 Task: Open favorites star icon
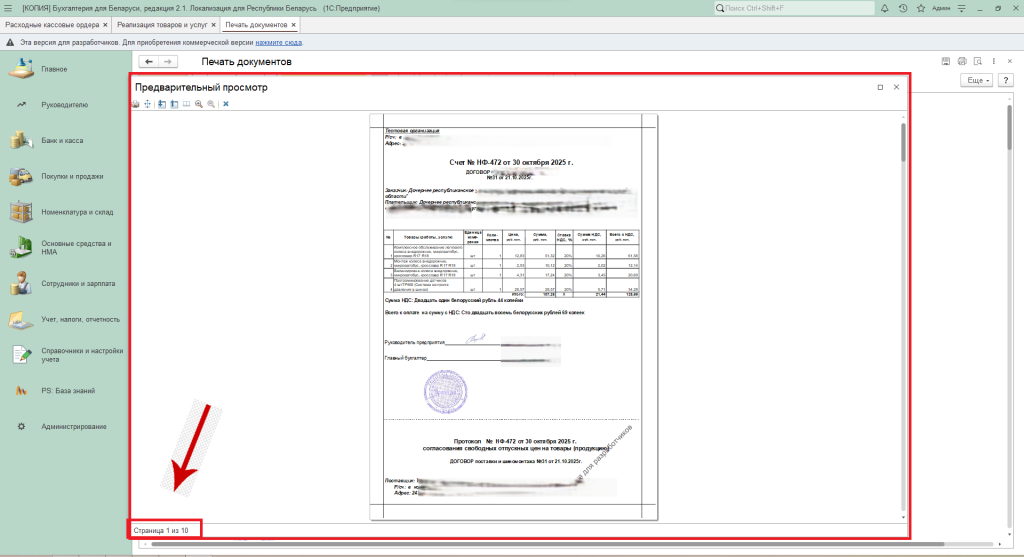920,8
